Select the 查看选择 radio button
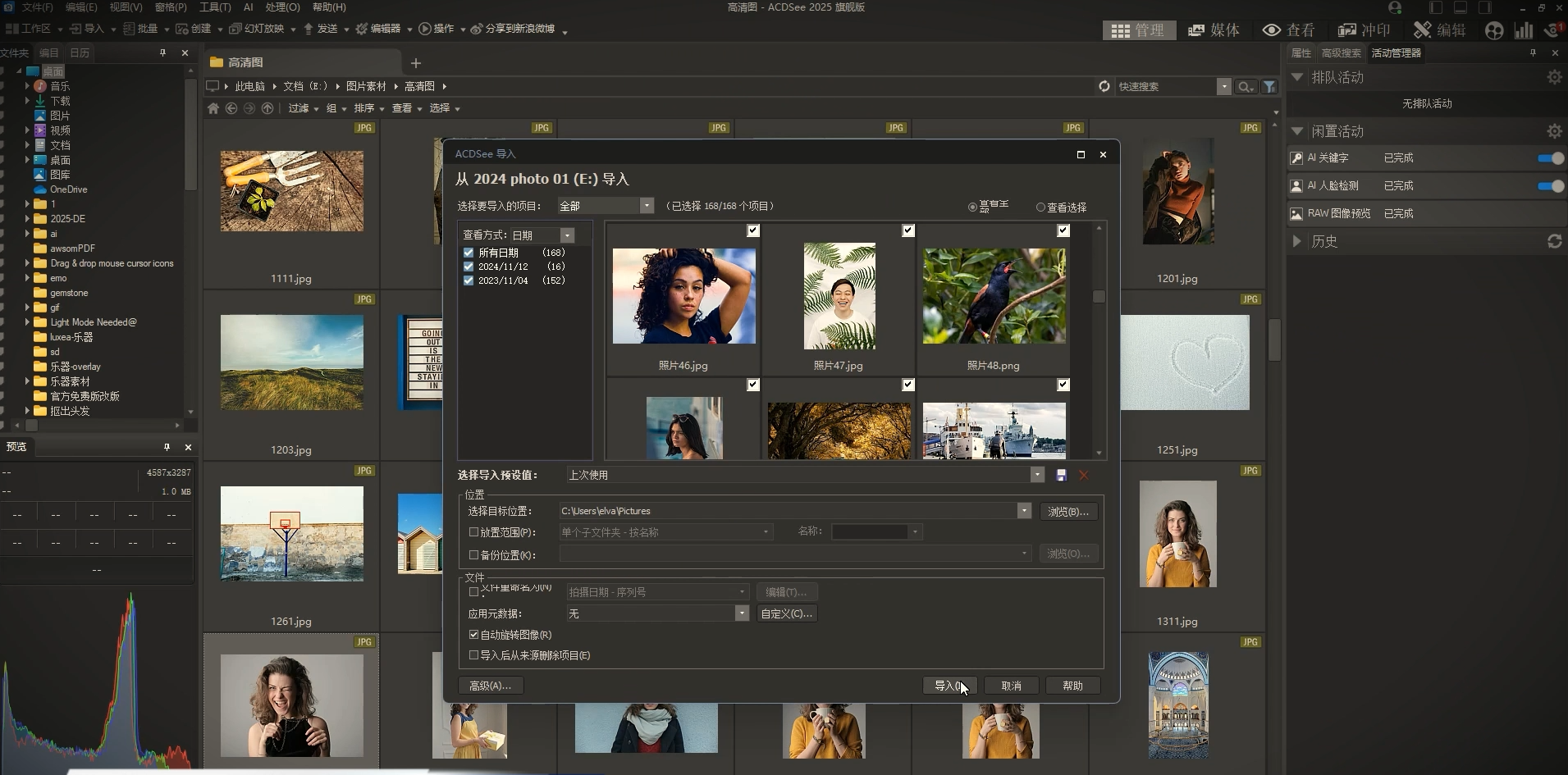1568x775 pixels. point(1040,207)
